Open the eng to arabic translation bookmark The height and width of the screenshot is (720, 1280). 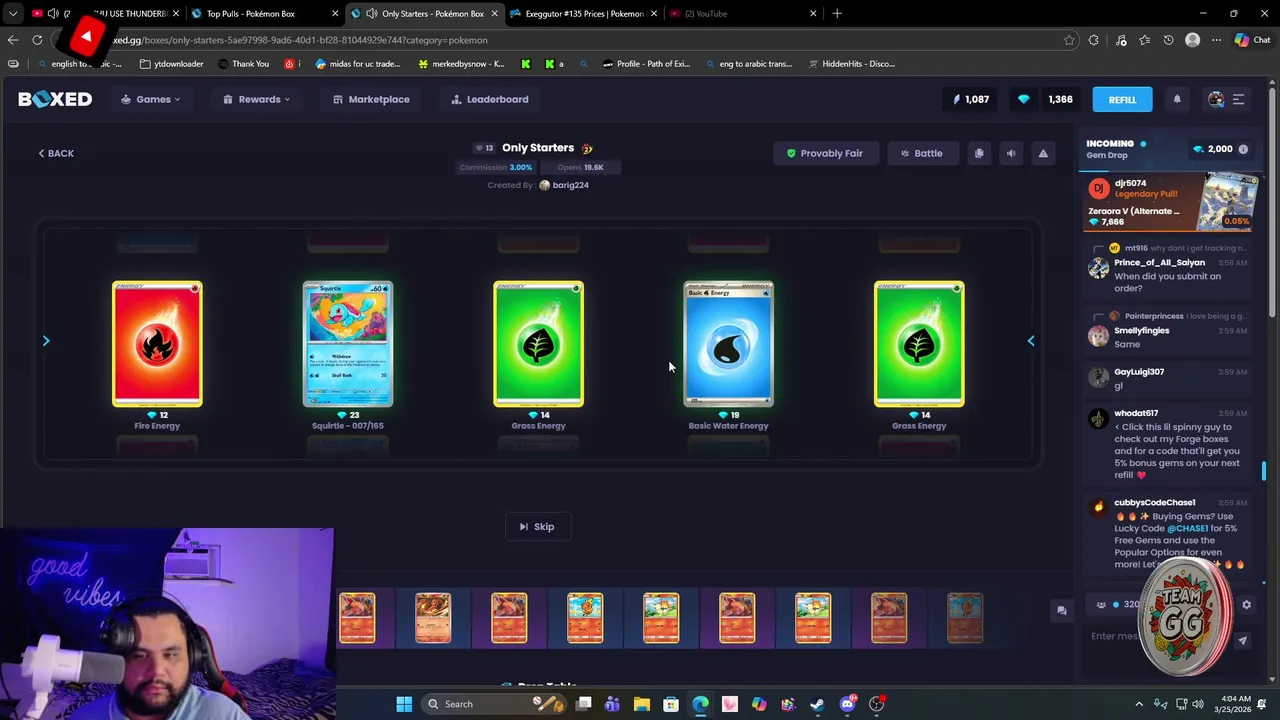748,64
